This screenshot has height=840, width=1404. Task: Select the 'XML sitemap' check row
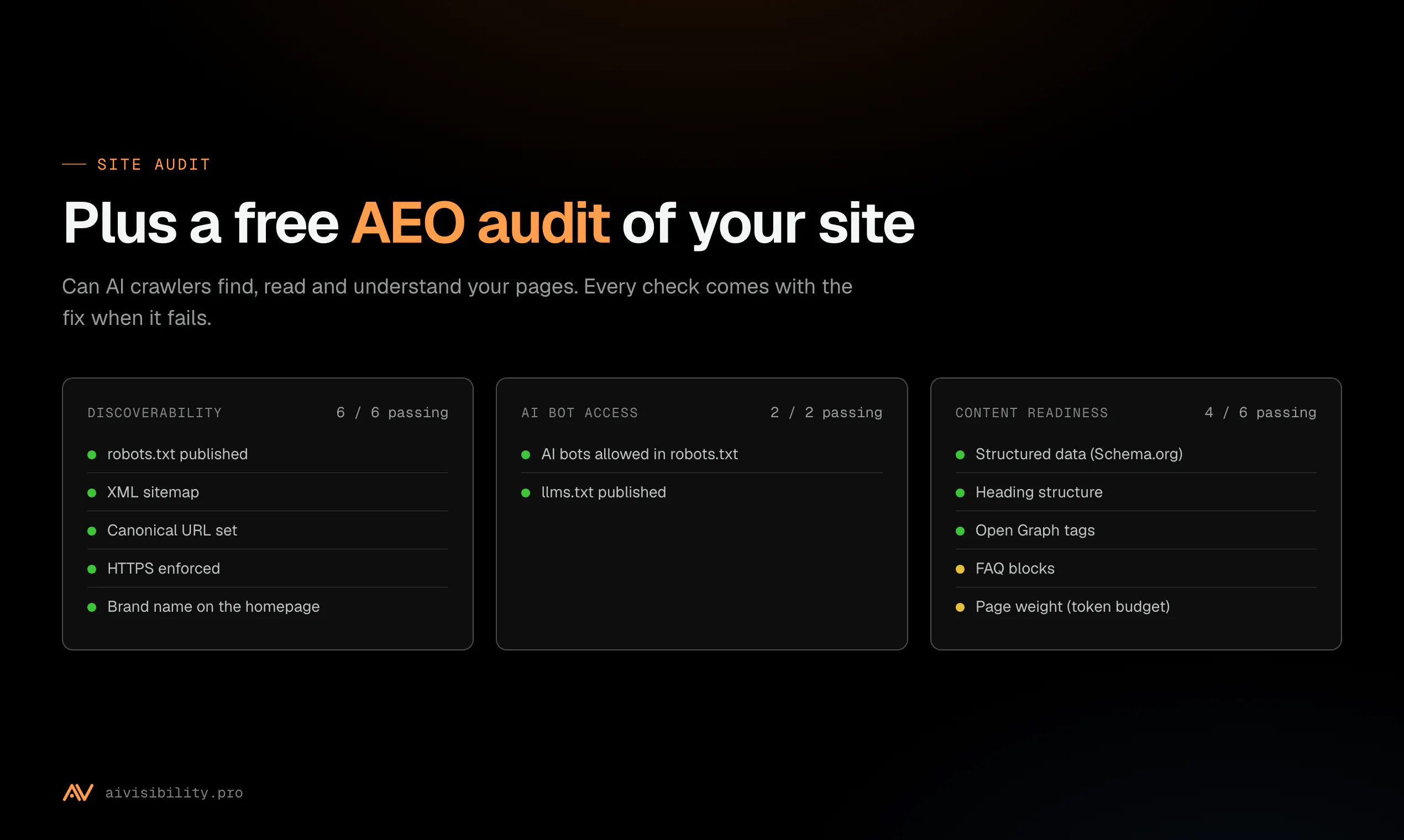pyautogui.click(x=268, y=492)
